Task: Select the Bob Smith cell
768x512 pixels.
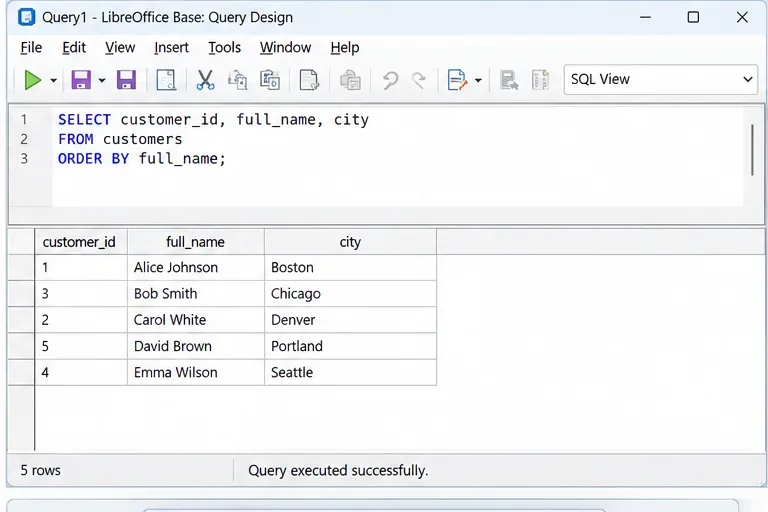Action: 196,294
